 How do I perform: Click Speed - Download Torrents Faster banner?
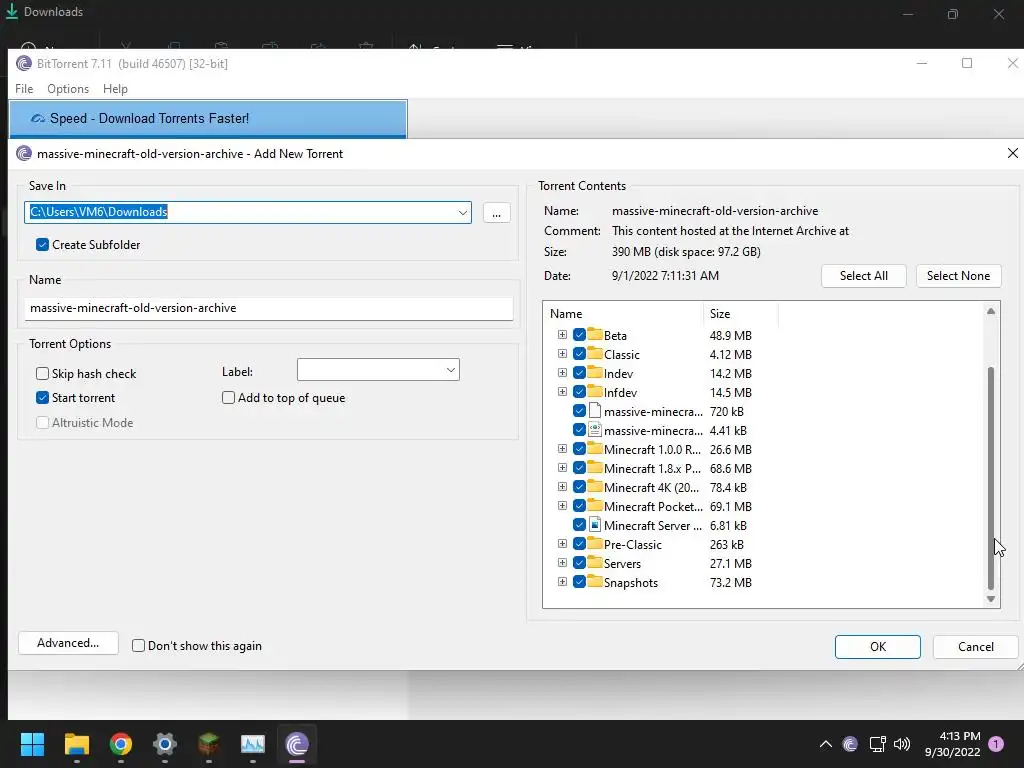pos(208,119)
